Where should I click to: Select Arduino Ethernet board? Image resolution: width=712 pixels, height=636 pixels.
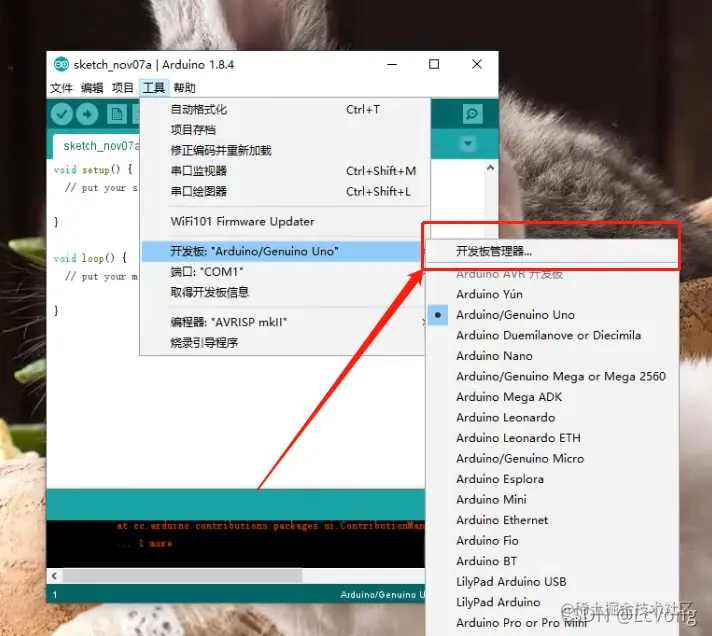[552, 520]
